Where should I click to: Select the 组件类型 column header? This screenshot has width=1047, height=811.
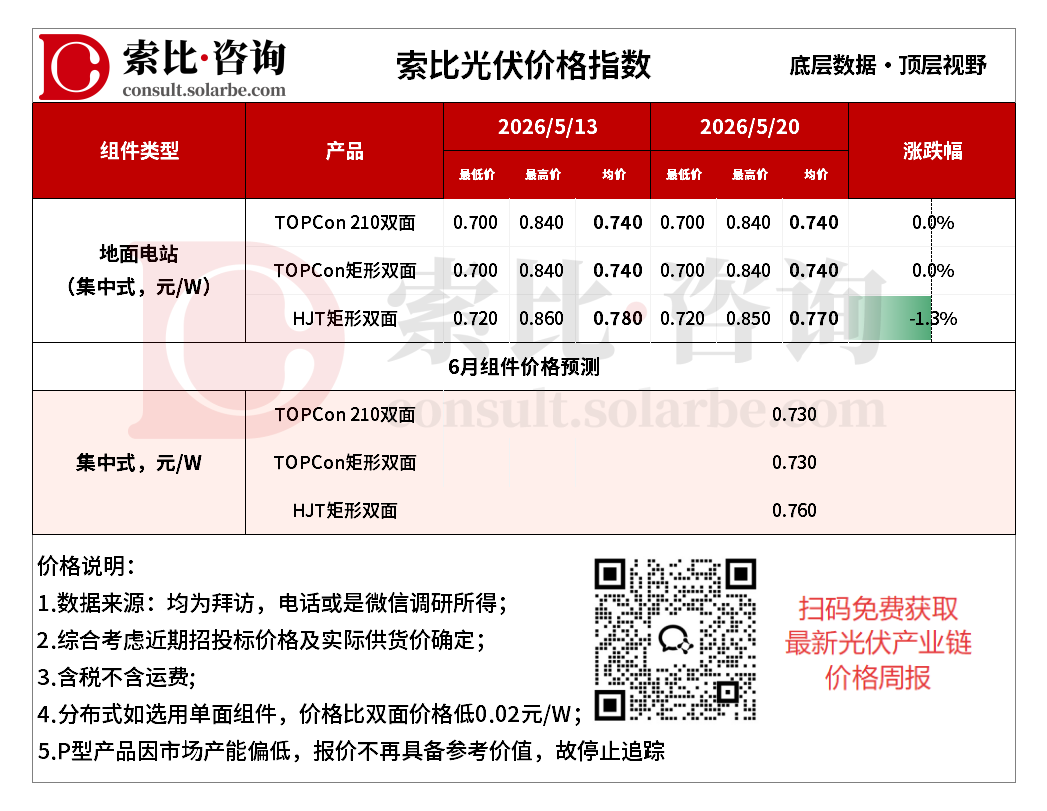pyautogui.click(x=140, y=151)
